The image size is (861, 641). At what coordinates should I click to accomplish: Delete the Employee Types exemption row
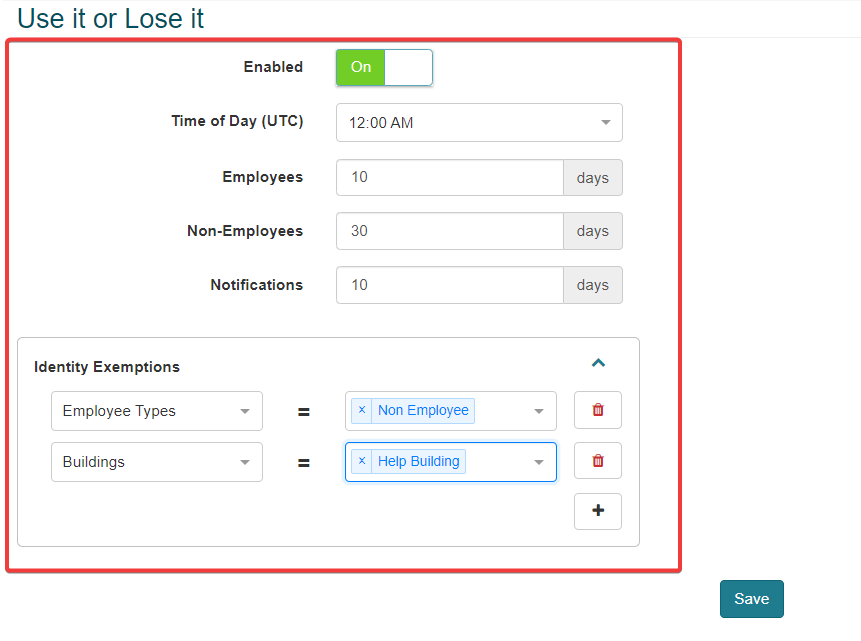point(598,410)
